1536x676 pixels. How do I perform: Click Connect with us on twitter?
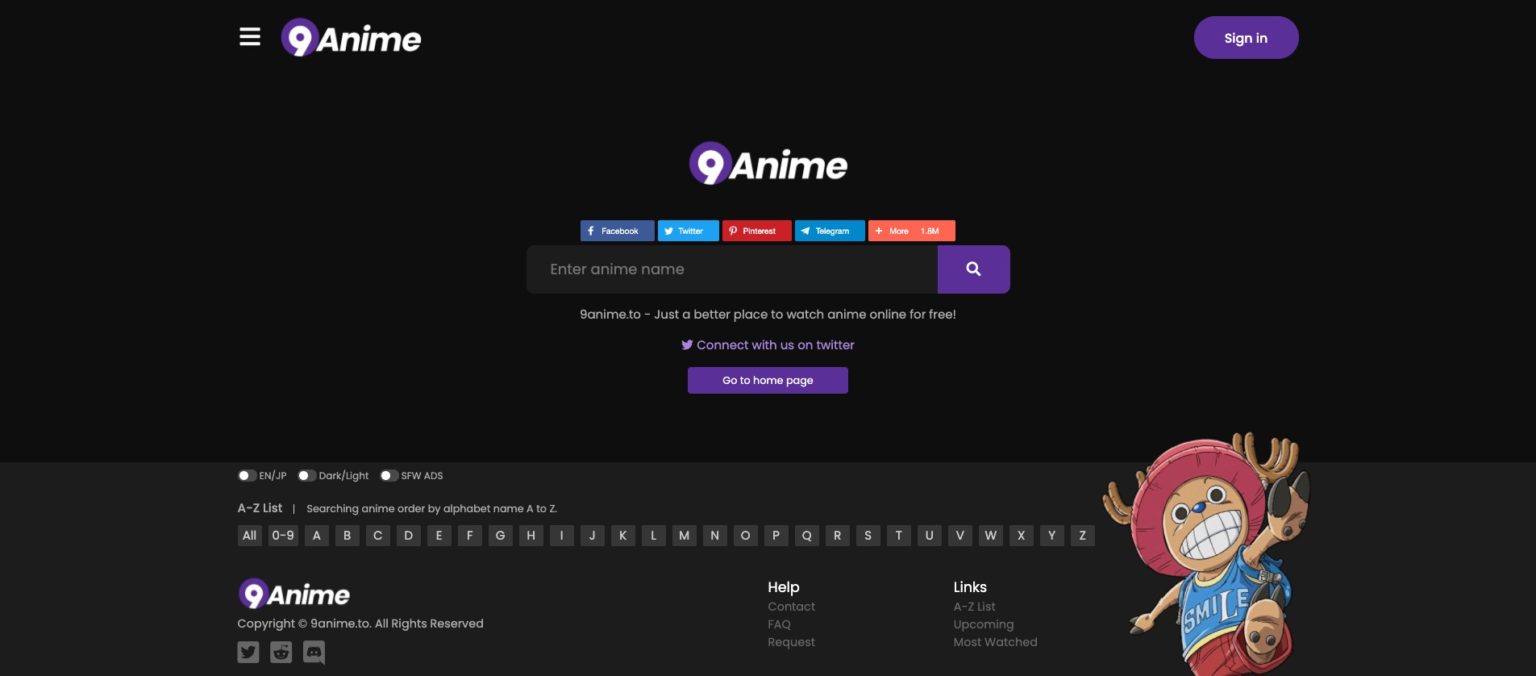(767, 344)
